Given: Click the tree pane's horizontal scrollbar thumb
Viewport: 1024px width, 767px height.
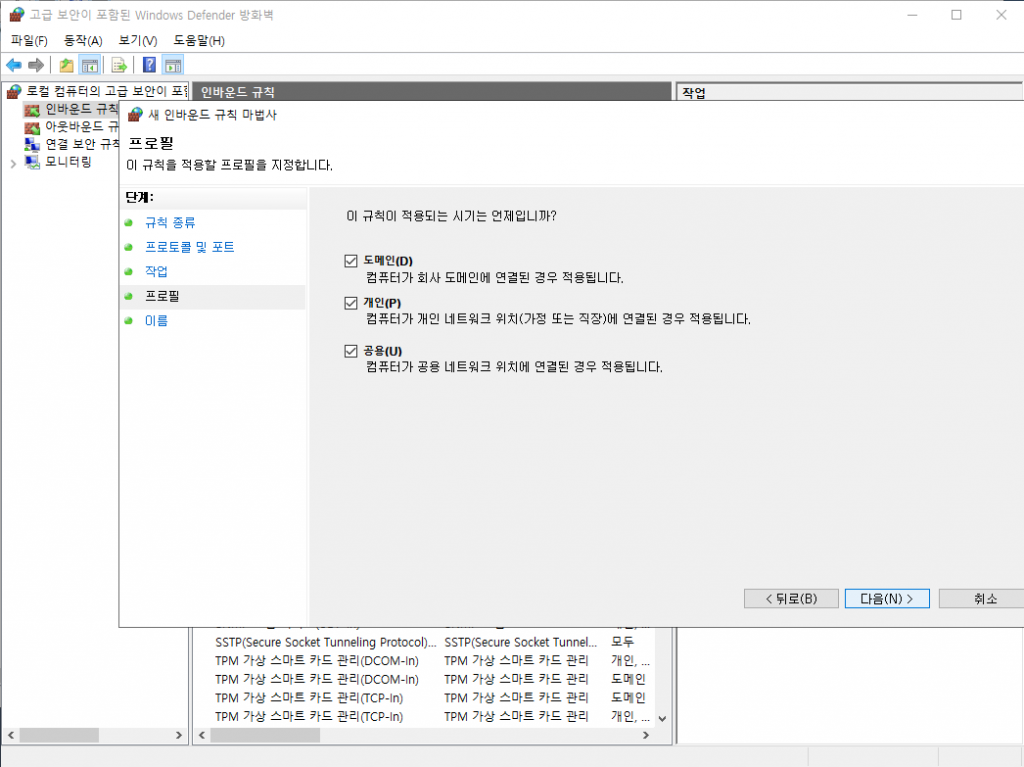Looking at the screenshot, I should (x=59, y=735).
